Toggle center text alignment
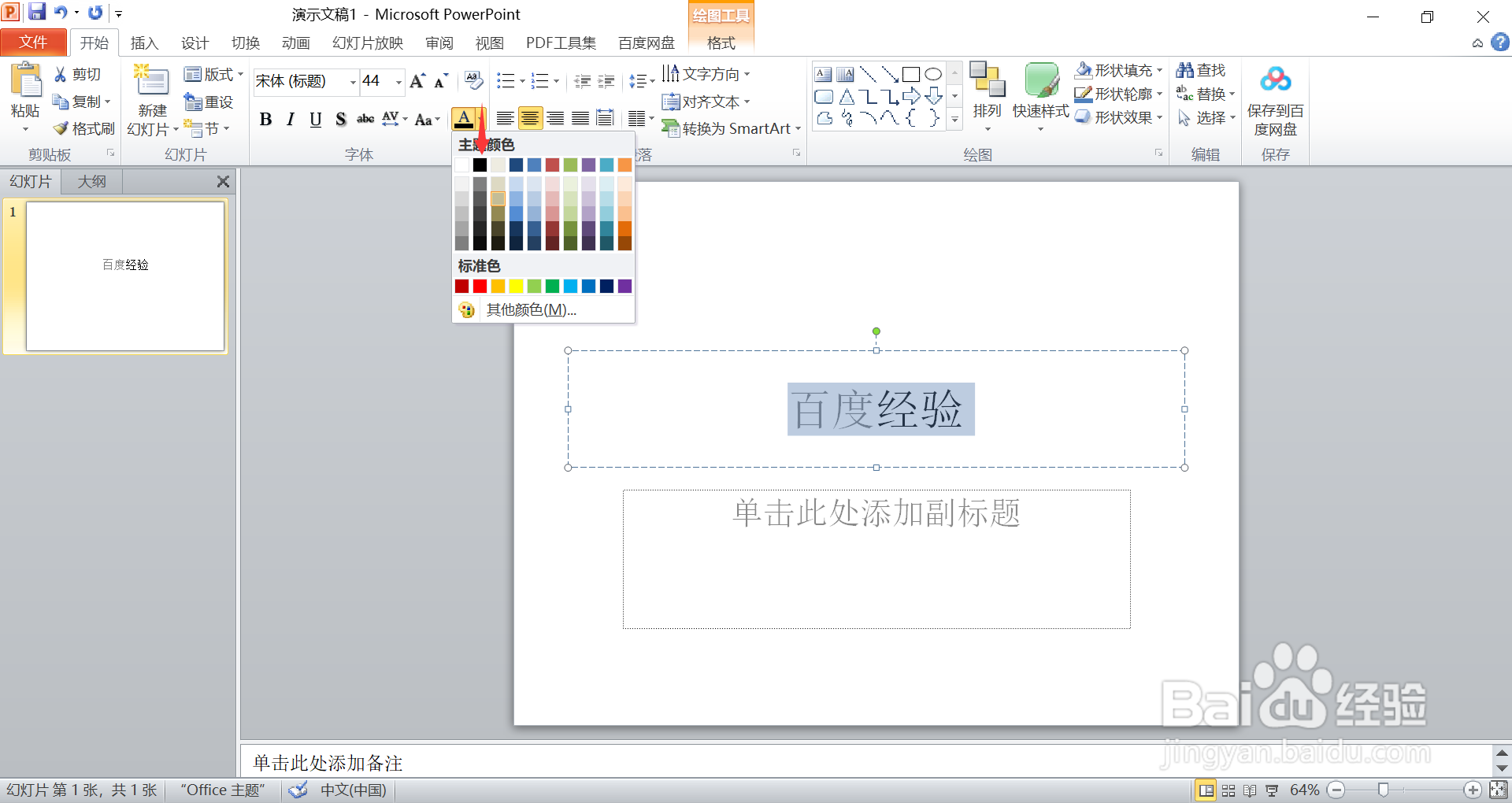This screenshot has width=1512, height=803. (x=530, y=119)
